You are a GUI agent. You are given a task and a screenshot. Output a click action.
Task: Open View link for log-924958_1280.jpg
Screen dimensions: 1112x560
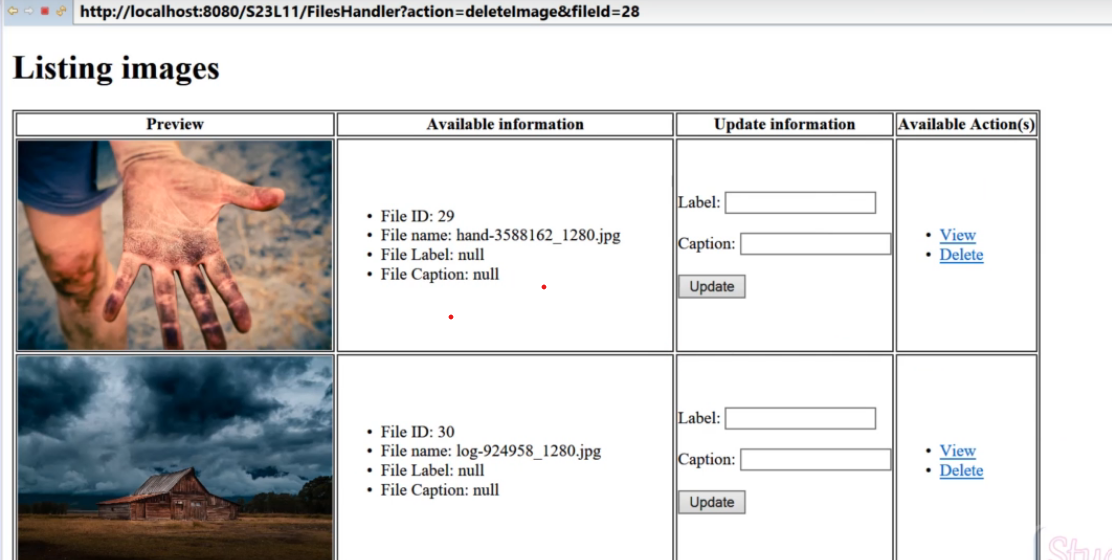[x=957, y=451]
